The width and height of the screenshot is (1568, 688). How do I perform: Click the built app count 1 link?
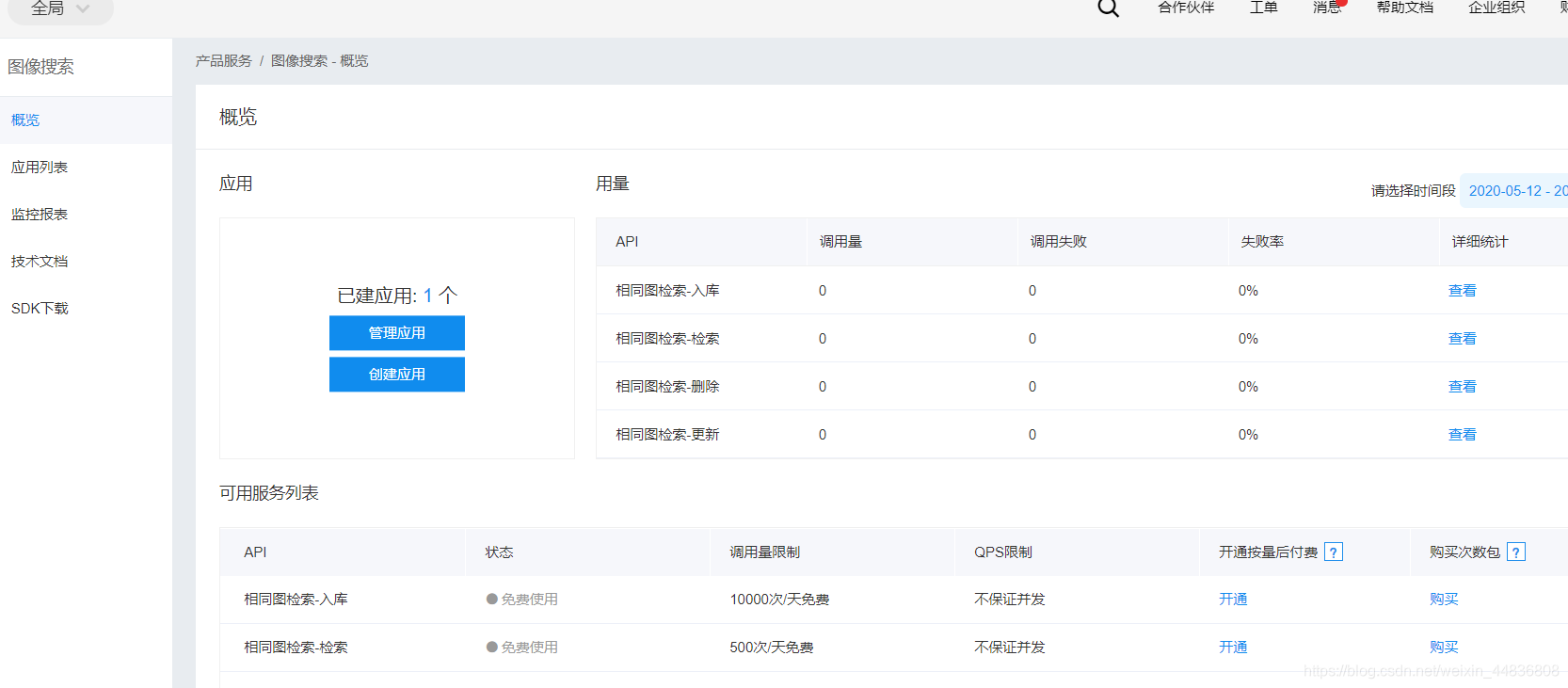427,296
